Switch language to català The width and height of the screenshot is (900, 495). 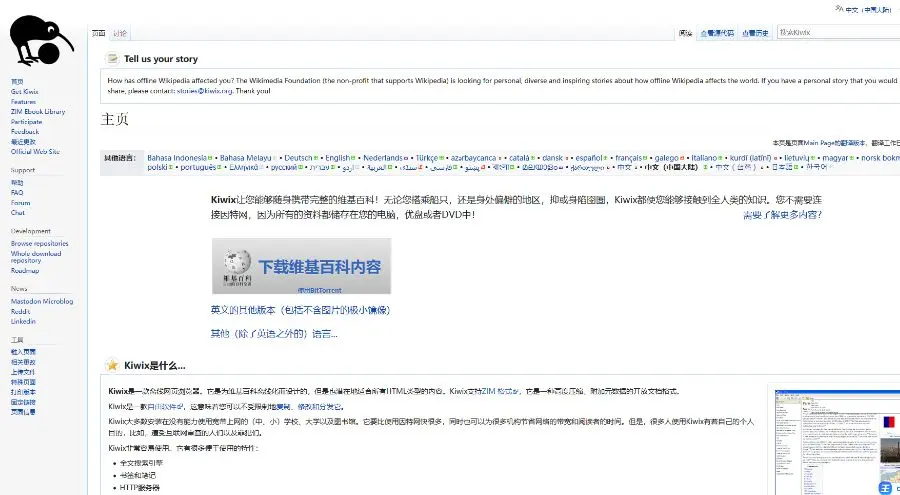coord(519,157)
